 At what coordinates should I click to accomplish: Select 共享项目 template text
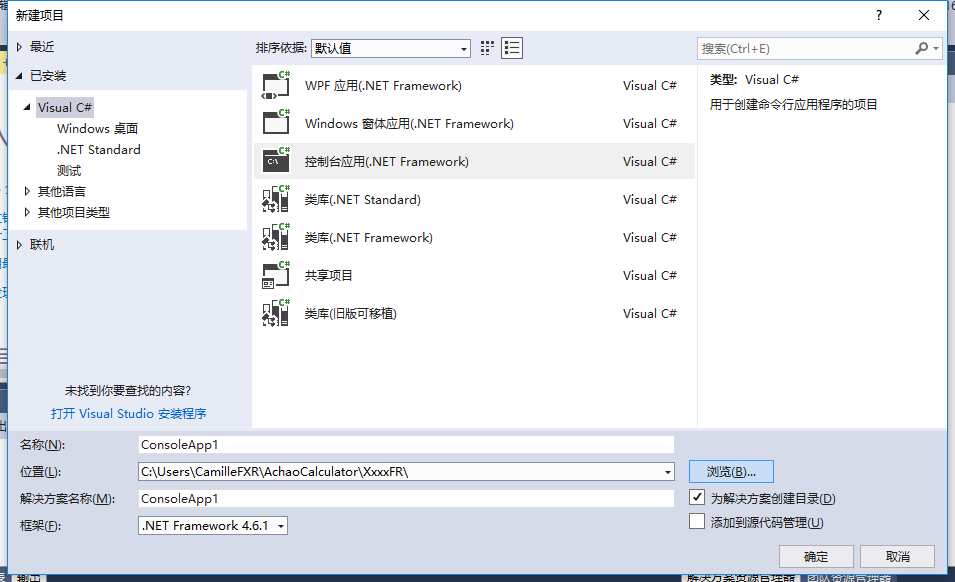click(x=328, y=275)
